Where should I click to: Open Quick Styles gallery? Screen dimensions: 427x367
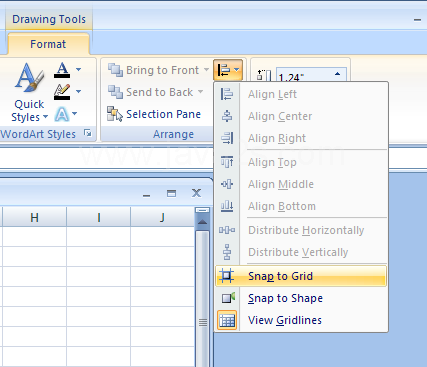(x=30, y=92)
